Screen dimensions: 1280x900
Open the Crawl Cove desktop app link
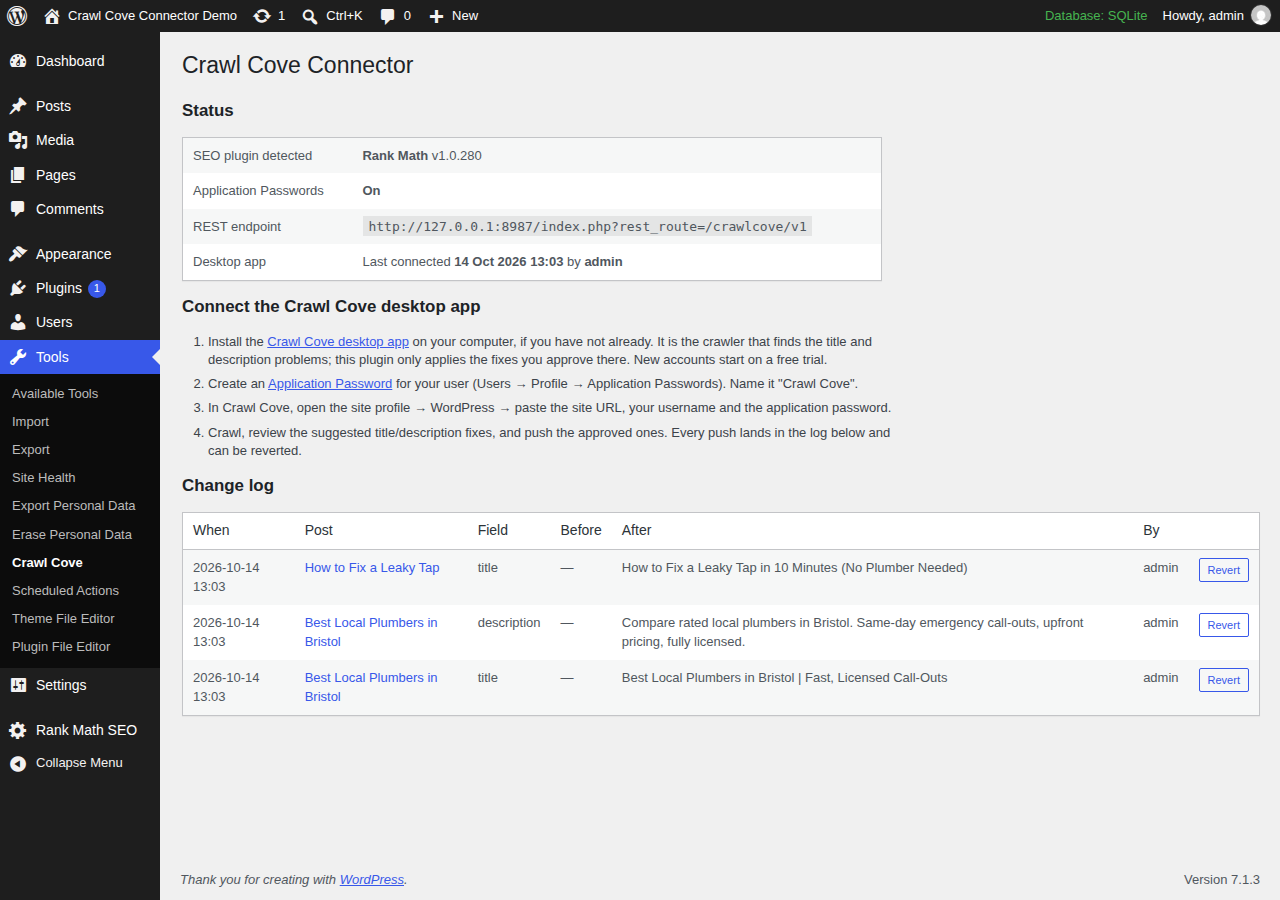(x=338, y=341)
